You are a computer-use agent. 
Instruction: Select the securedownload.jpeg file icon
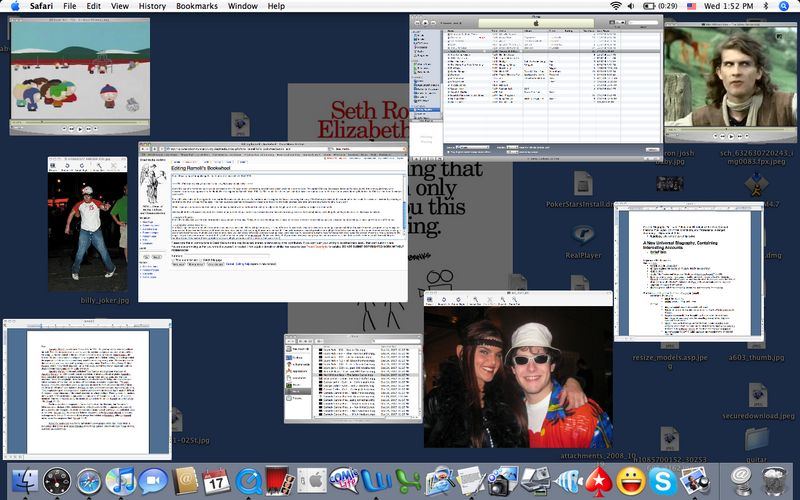pyautogui.click(x=757, y=395)
